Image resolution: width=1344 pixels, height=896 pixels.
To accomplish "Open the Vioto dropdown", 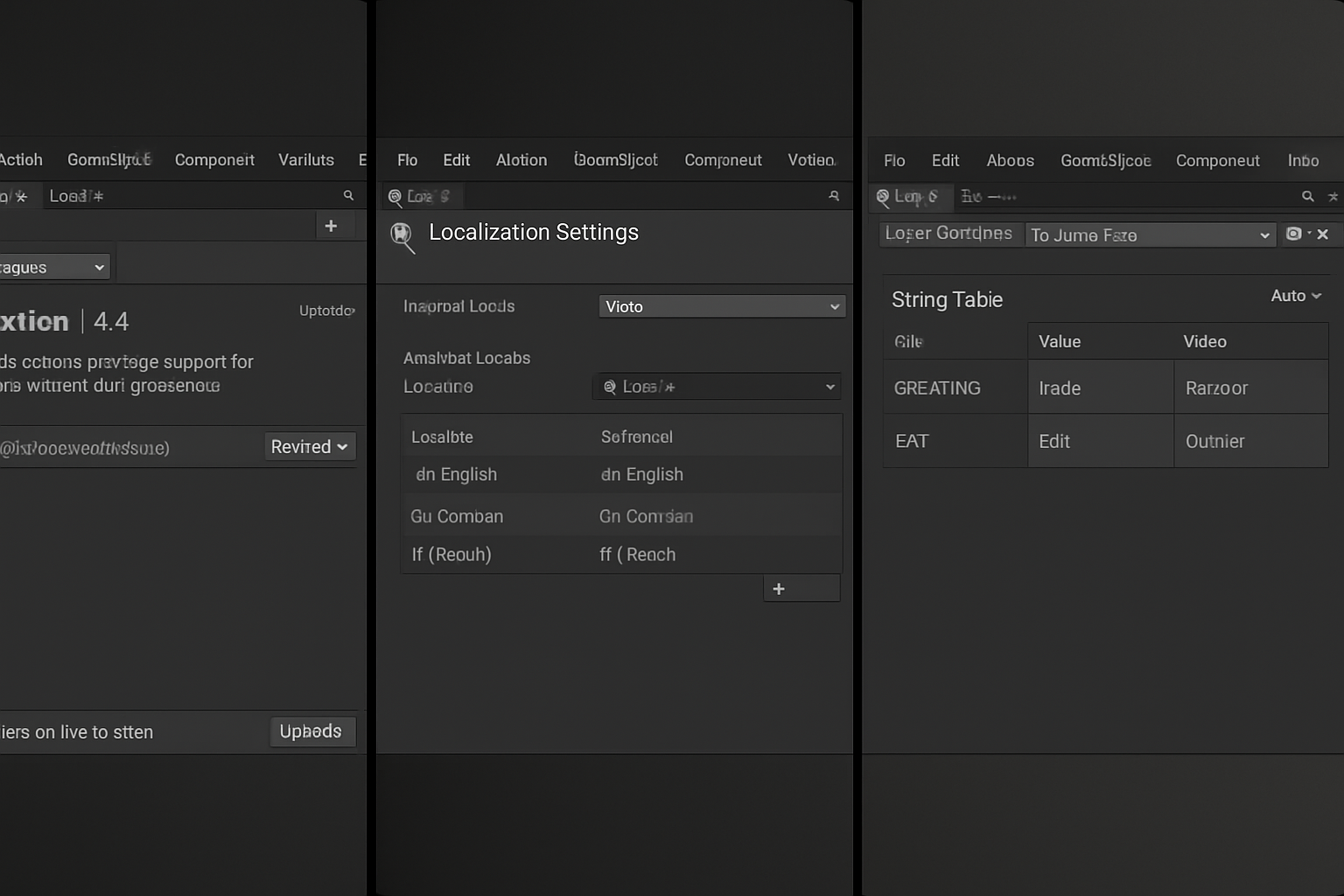I will click(721, 306).
